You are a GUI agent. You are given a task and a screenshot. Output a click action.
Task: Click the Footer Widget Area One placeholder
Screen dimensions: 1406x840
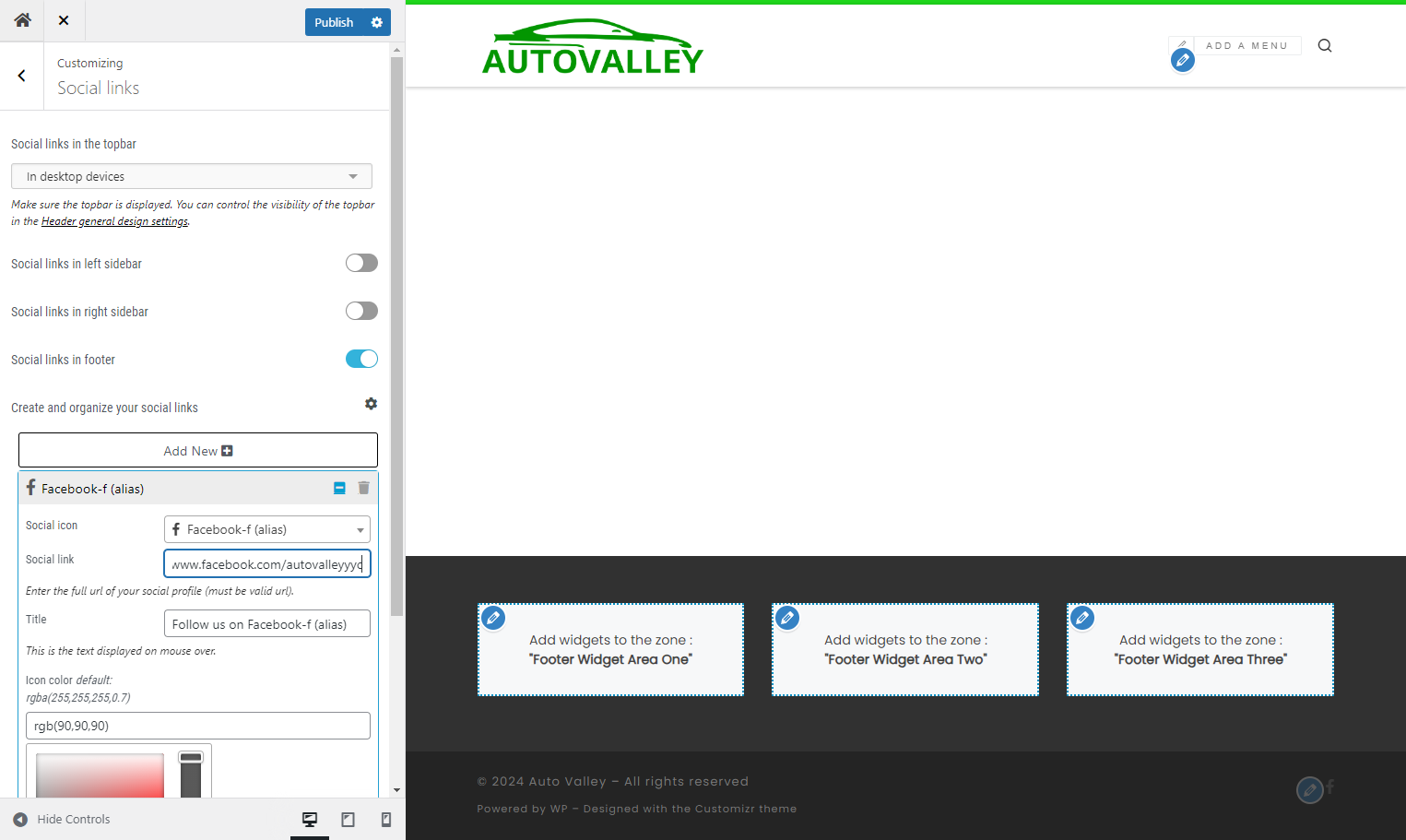coord(610,649)
